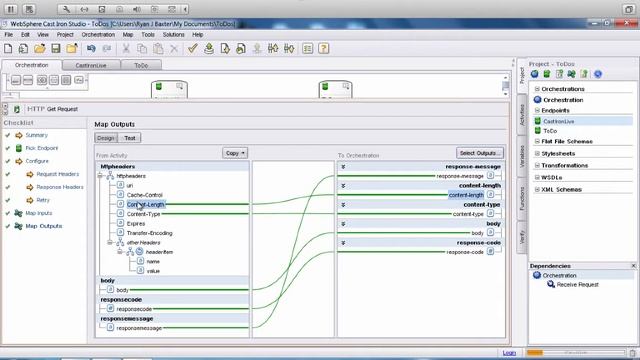Click the green endpoint icon in HTTP Get Request header
Image resolution: width=640 pixels, height=360 pixels.
[17, 109]
